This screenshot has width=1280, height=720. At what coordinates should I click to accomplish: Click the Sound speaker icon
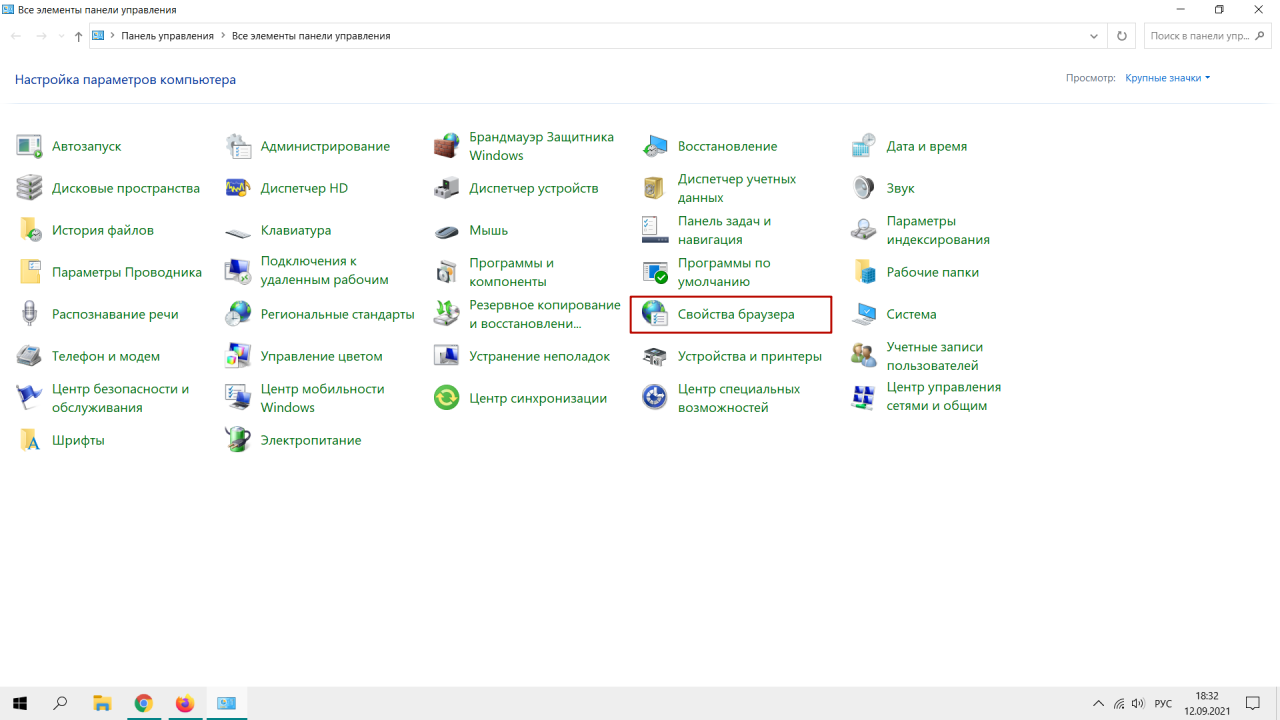863,188
